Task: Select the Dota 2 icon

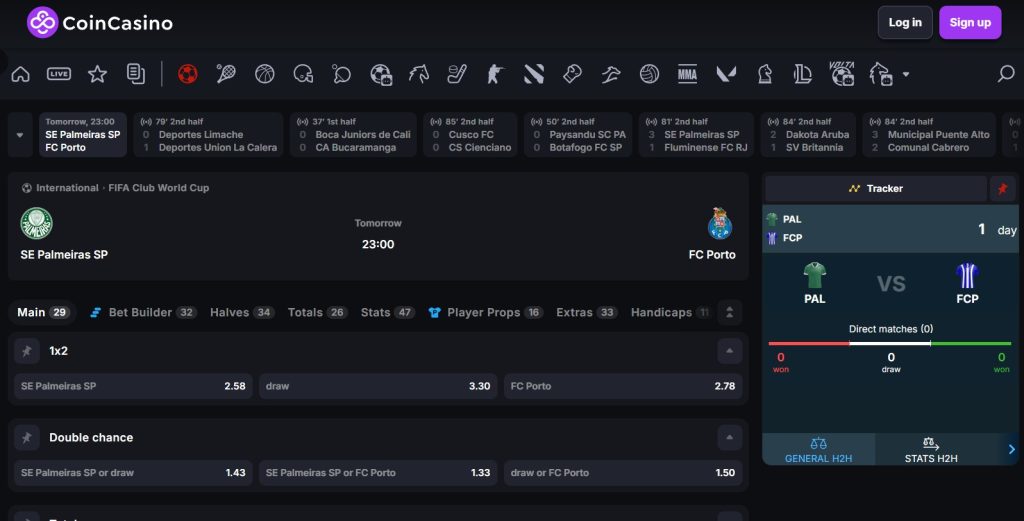Action: click(x=534, y=74)
